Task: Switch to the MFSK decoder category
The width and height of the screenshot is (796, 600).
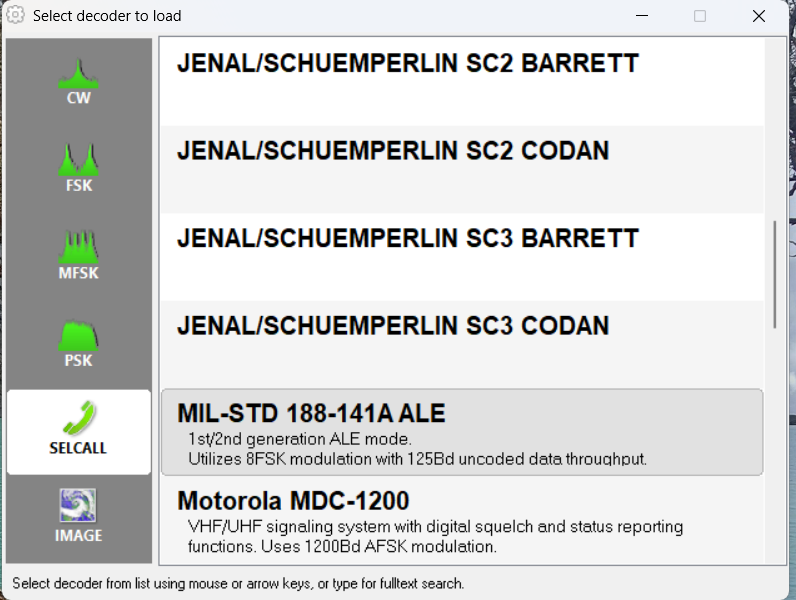Action: (x=78, y=246)
